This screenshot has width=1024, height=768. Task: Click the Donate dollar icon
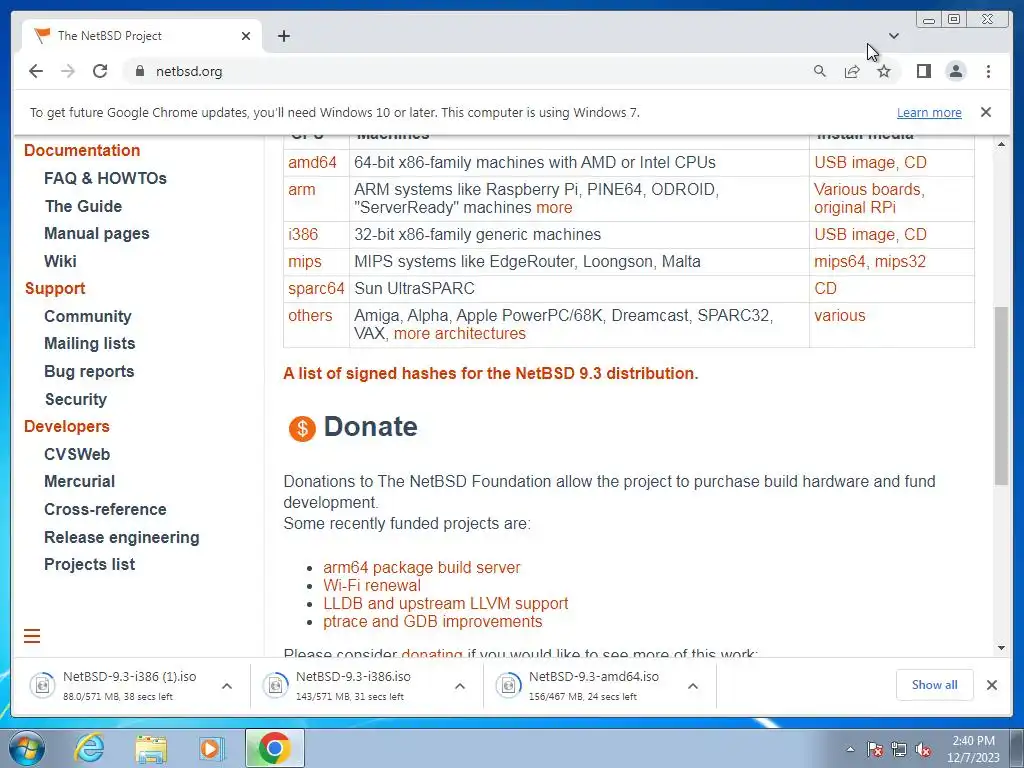[x=302, y=428]
